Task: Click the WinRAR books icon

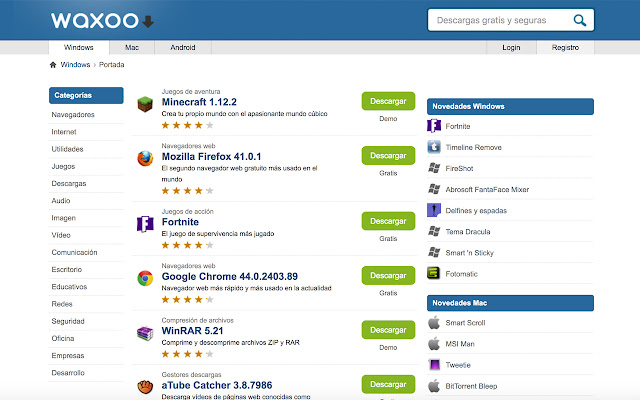Action: coord(145,333)
